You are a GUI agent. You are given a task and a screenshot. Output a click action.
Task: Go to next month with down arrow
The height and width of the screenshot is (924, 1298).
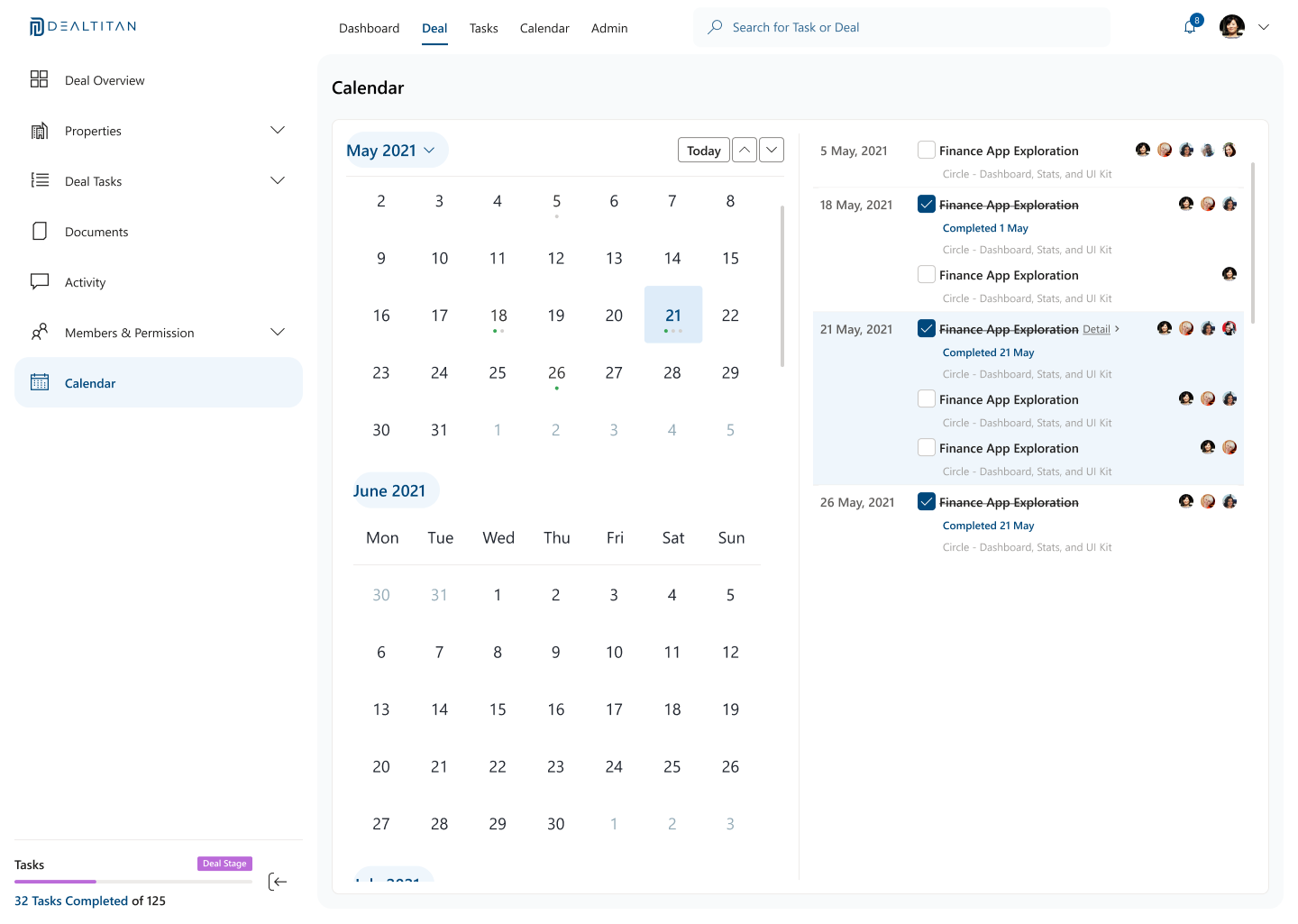coord(772,150)
